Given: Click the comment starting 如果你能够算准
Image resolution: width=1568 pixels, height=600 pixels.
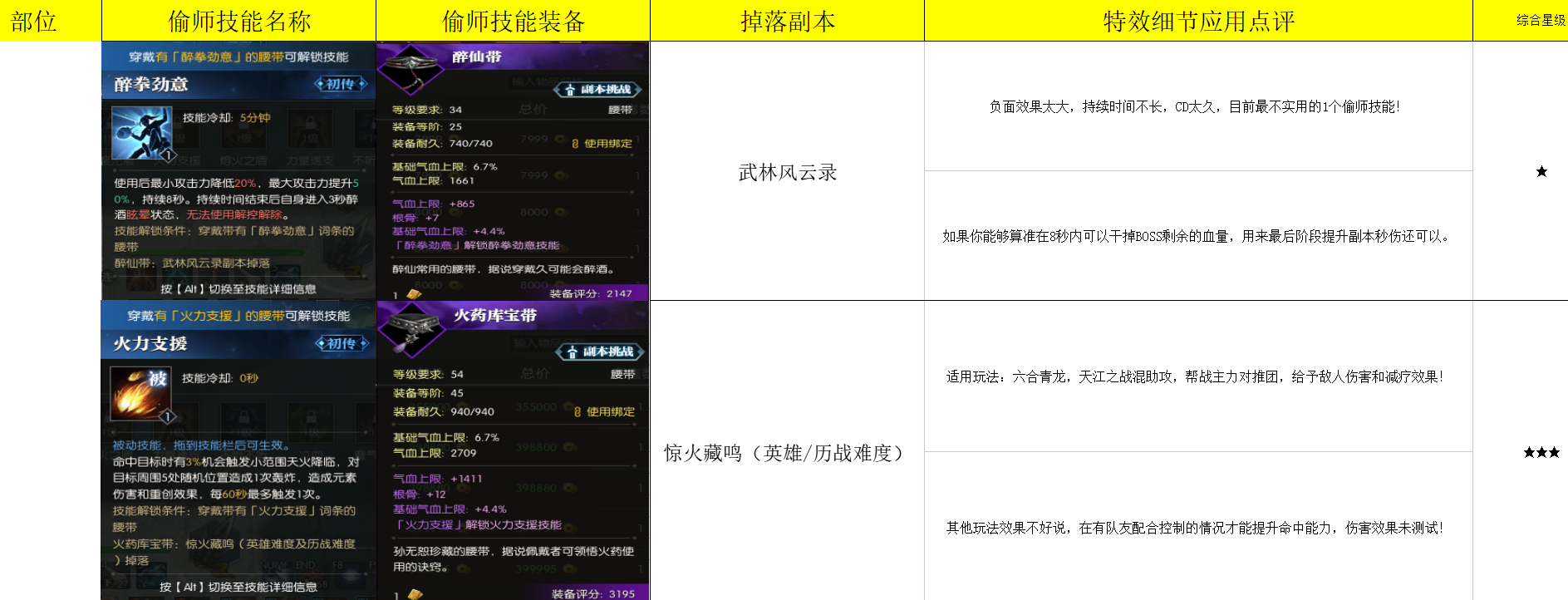Looking at the screenshot, I should [1197, 236].
